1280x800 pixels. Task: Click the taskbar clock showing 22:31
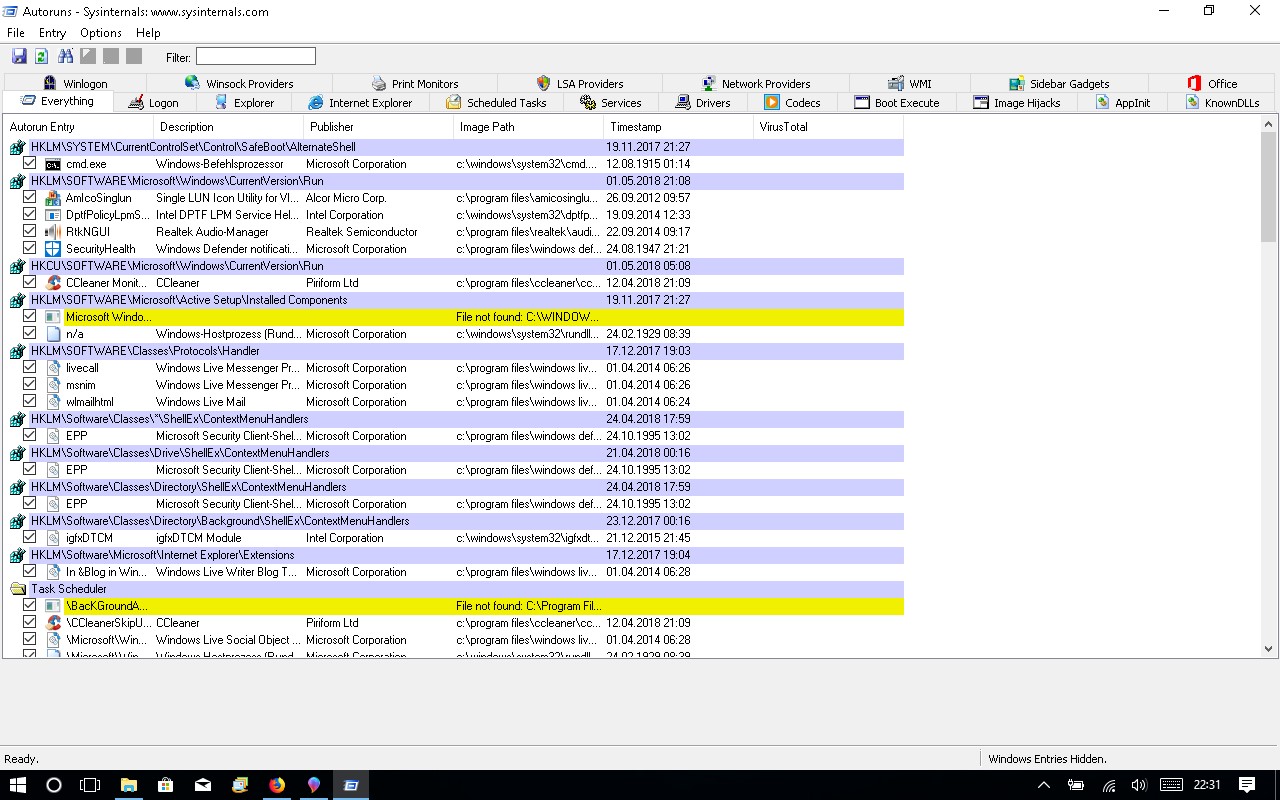click(x=1207, y=785)
